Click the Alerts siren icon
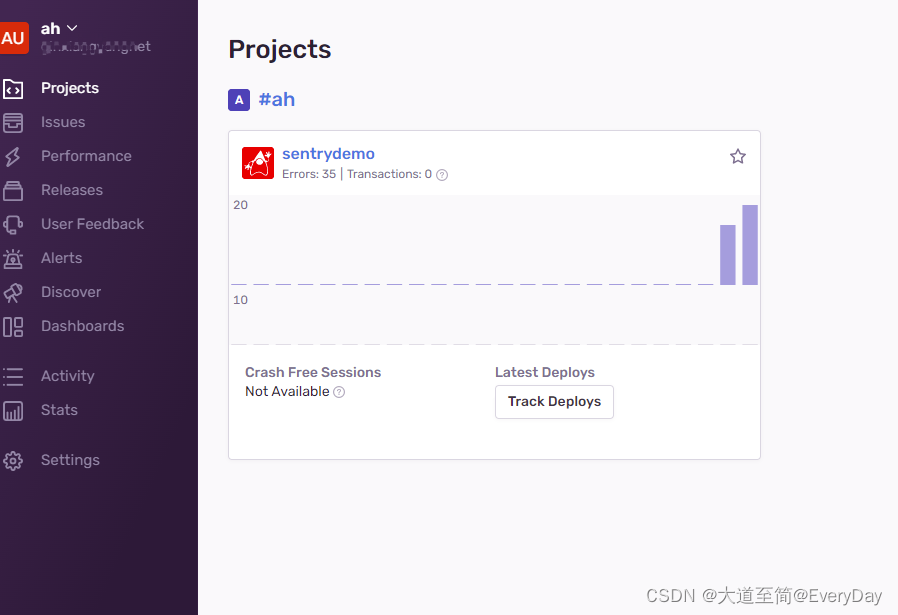898x615 pixels. [x=13, y=259]
